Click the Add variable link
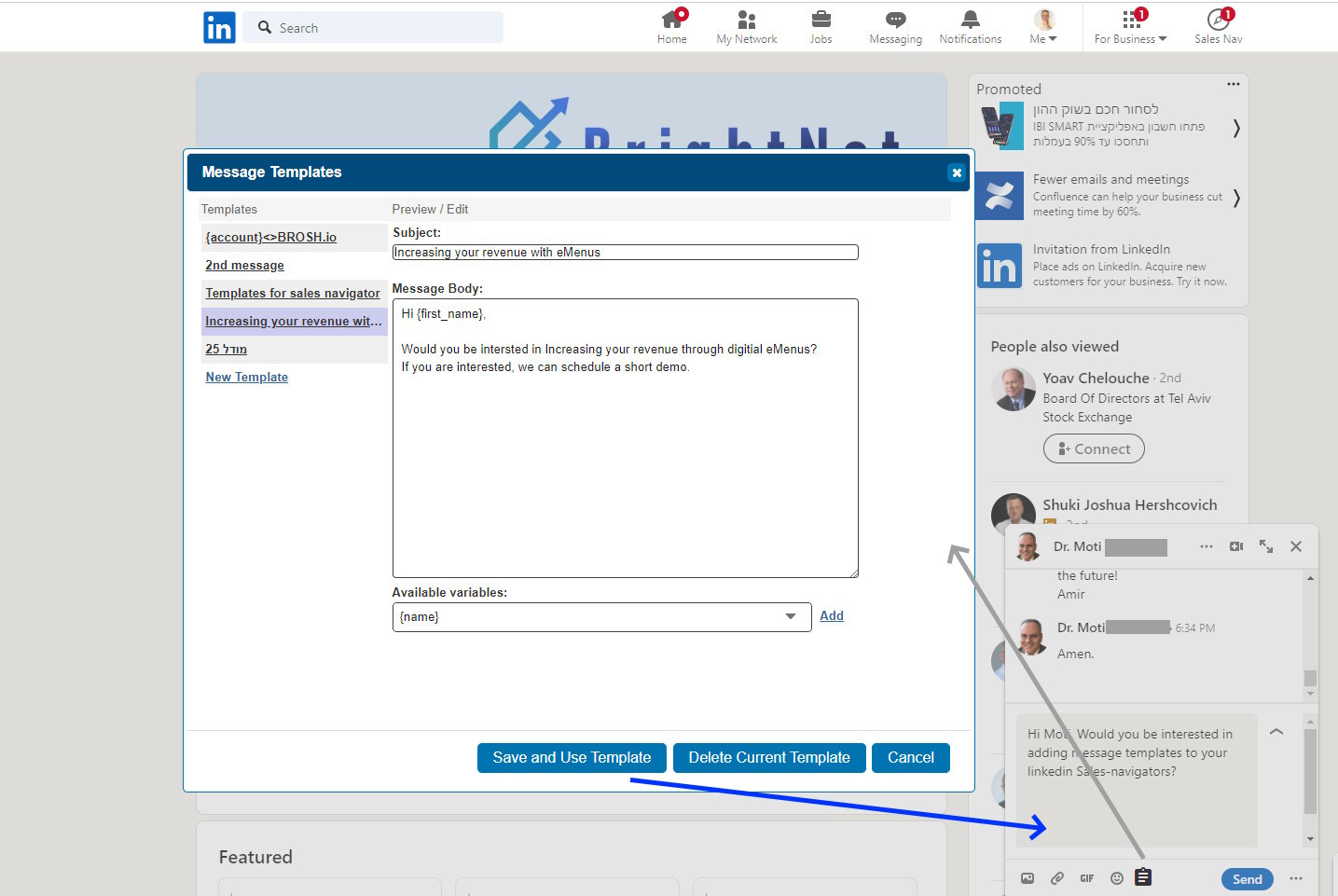This screenshot has width=1338, height=896. coord(832,616)
